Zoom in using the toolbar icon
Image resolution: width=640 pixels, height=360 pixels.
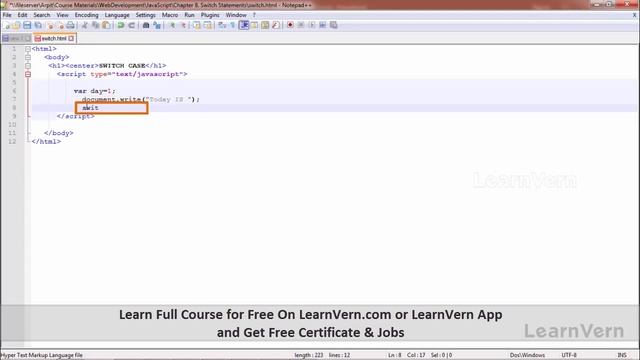point(172,25)
